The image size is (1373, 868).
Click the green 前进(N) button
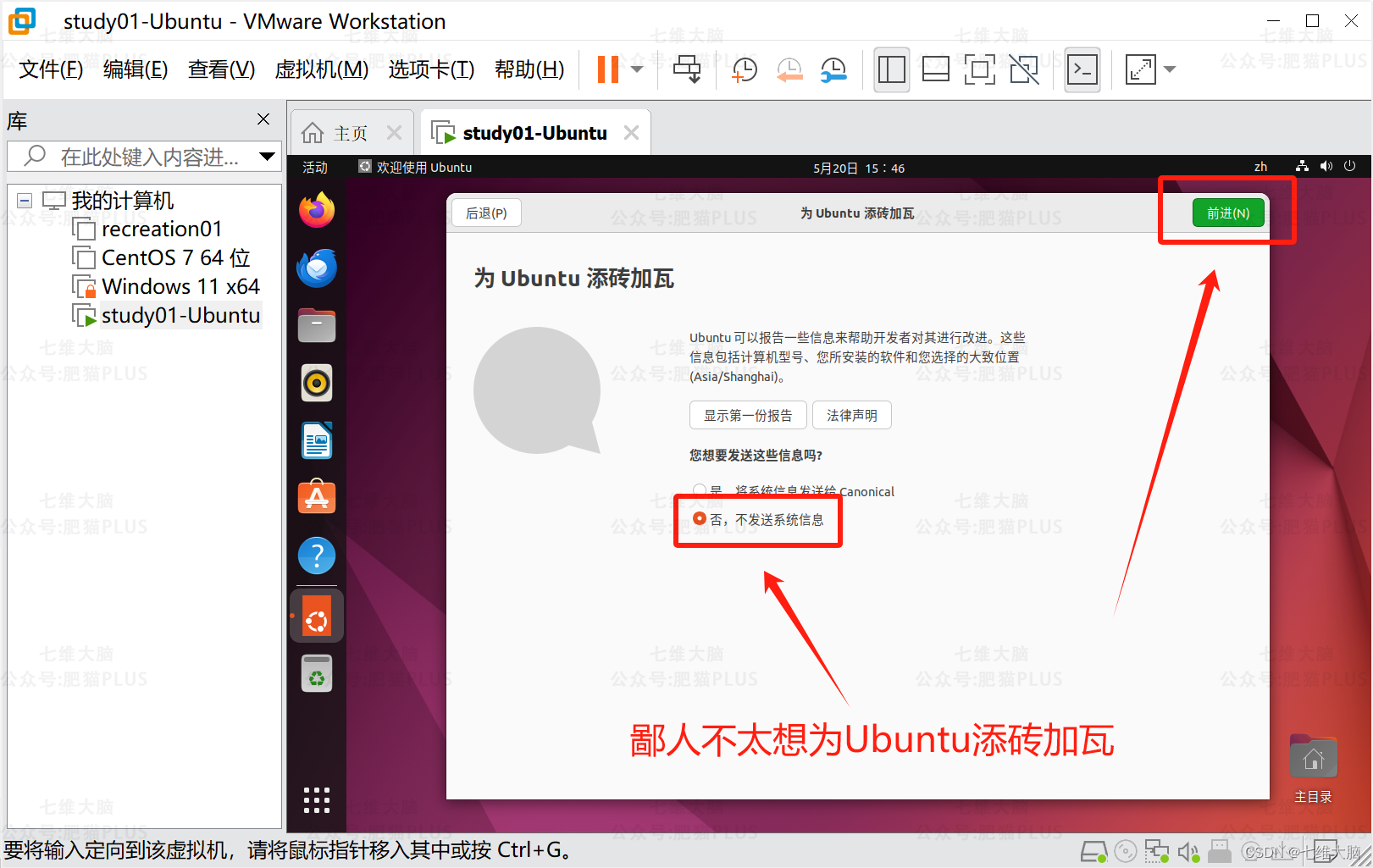click(1228, 213)
